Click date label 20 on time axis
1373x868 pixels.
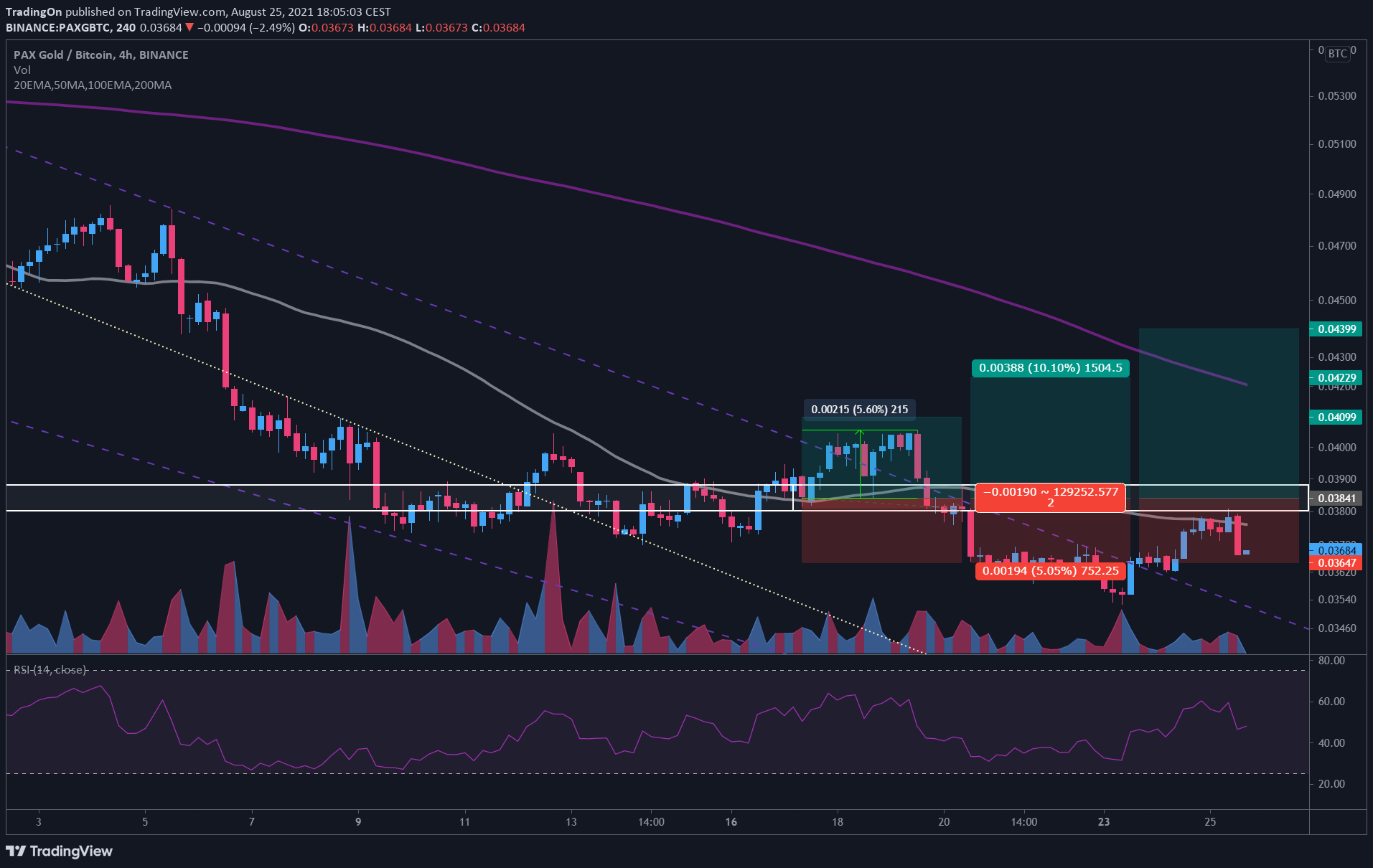pyautogui.click(x=944, y=822)
